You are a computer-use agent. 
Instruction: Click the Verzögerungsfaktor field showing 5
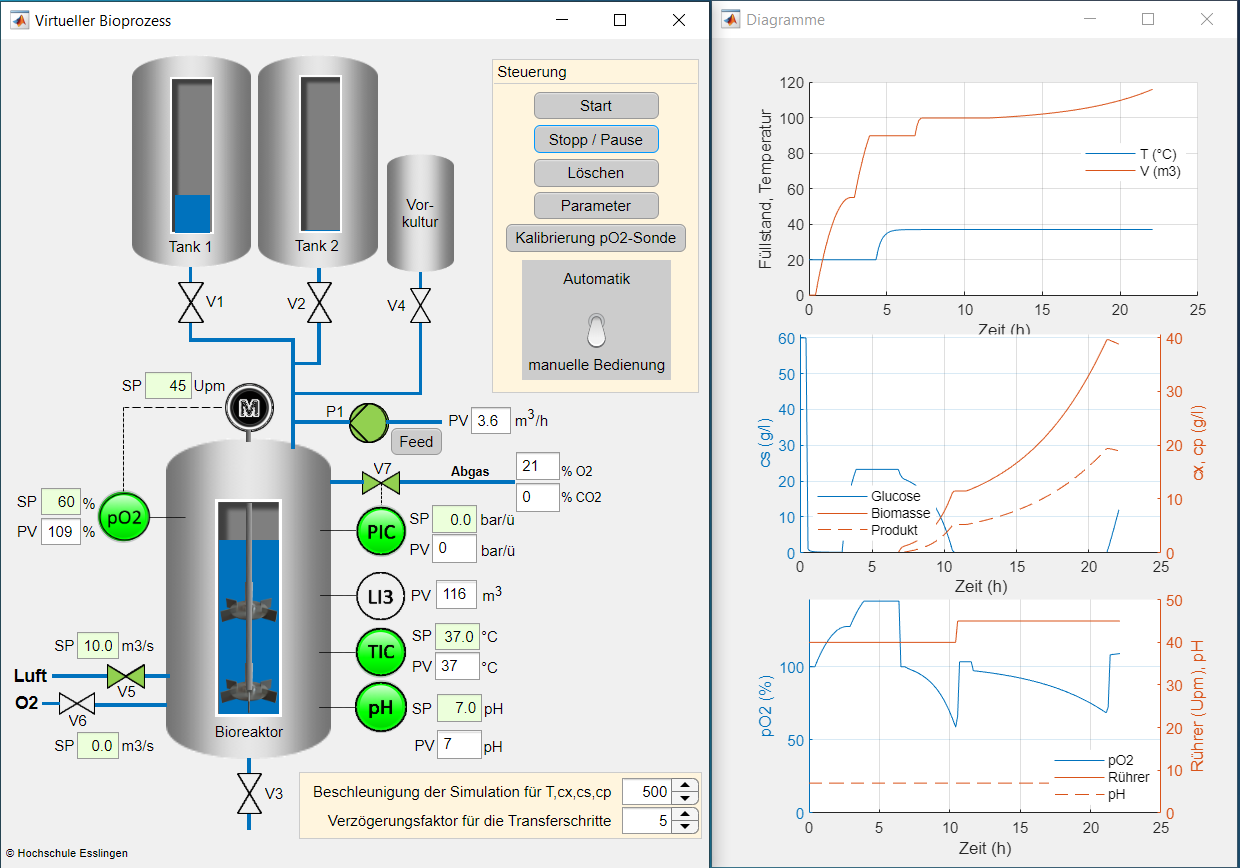(646, 821)
